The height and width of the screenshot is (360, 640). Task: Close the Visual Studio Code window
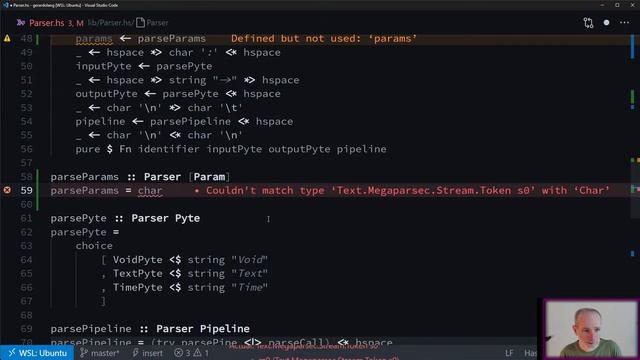pyautogui.click(x=632, y=5)
